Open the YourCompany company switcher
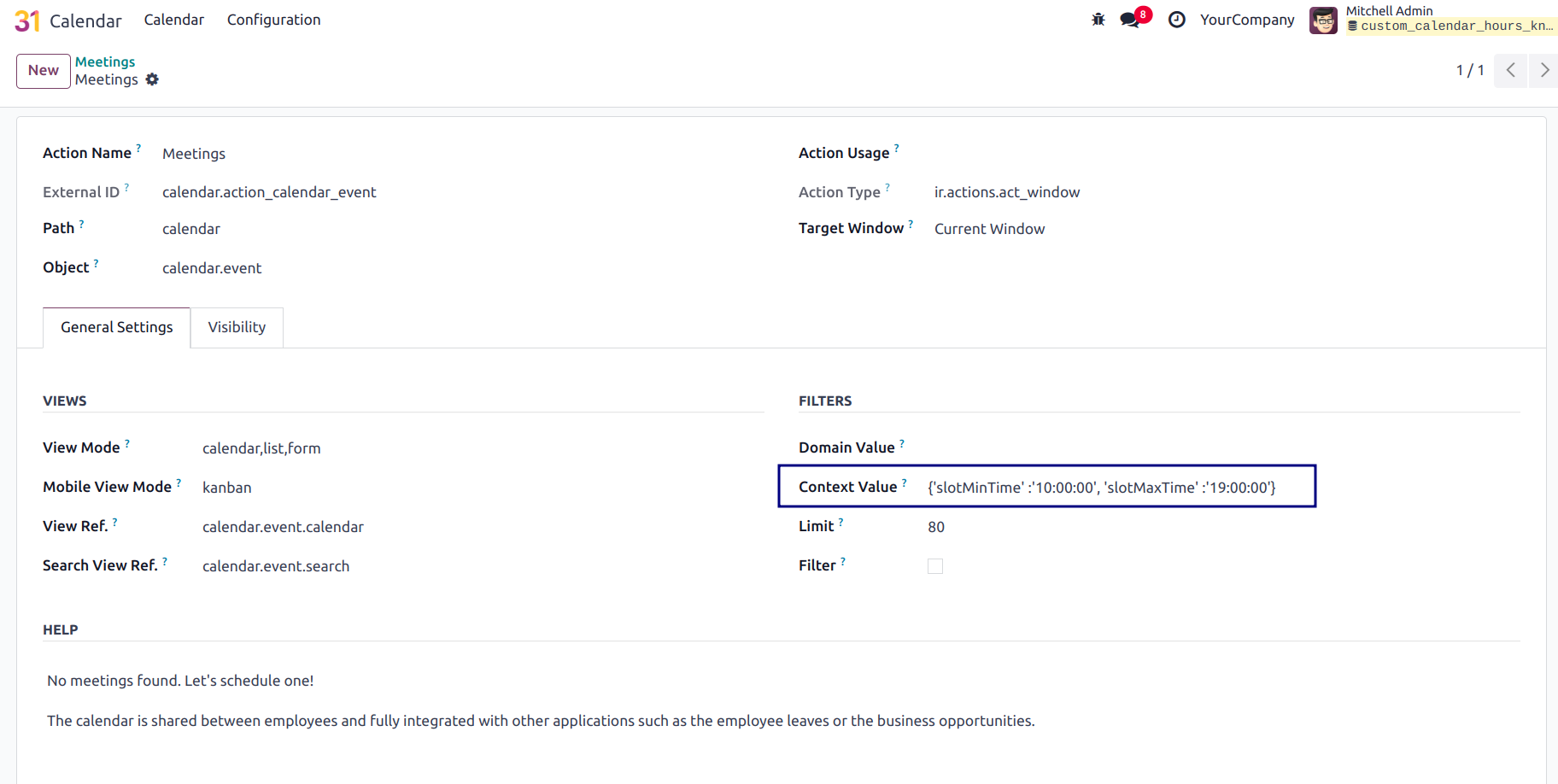Image resolution: width=1558 pixels, height=784 pixels. pos(1247,20)
